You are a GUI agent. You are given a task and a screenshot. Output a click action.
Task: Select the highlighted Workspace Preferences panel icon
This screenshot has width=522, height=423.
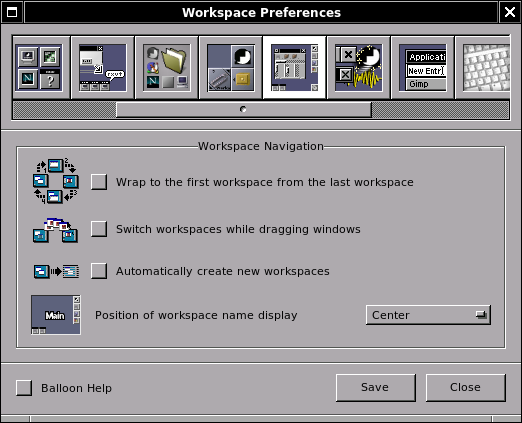295,68
